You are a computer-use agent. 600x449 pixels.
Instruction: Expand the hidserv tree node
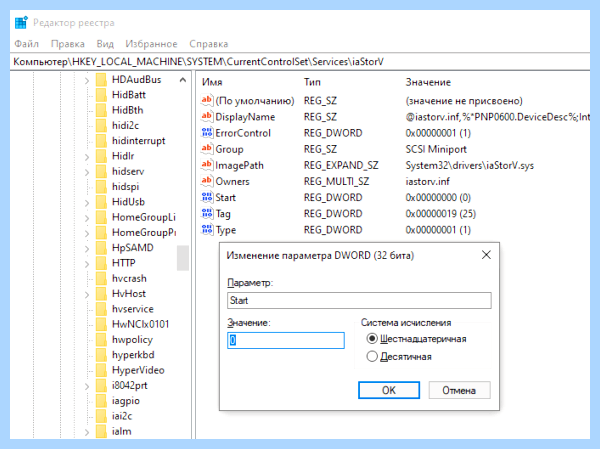pos(87,172)
